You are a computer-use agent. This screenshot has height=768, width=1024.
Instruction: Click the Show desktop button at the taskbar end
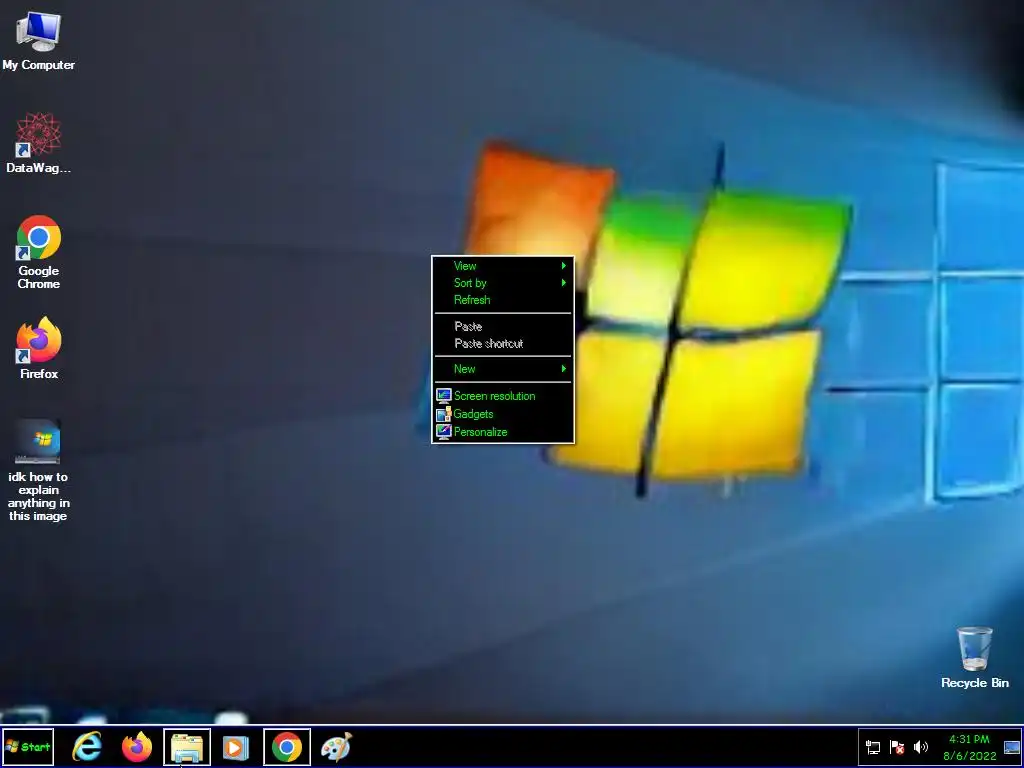click(1012, 747)
